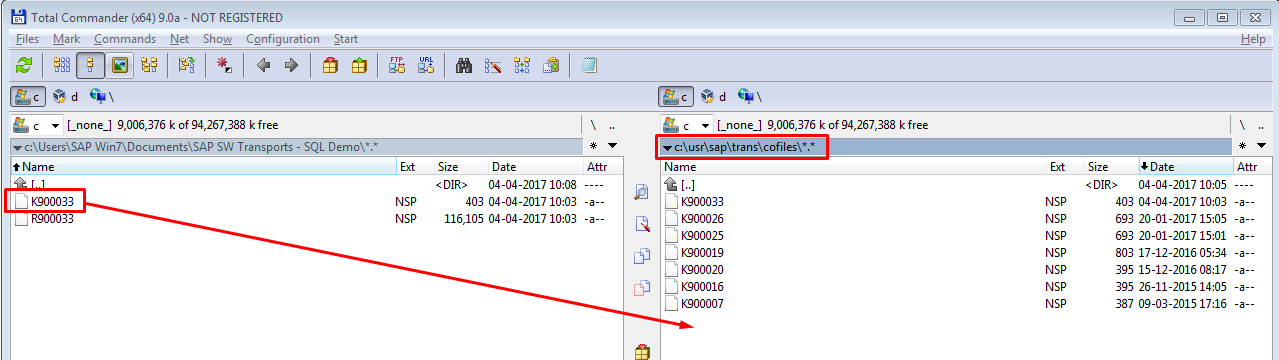Screen dimensions: 1279x360
Task: Select drive d button in right panel
Action: coord(715,97)
